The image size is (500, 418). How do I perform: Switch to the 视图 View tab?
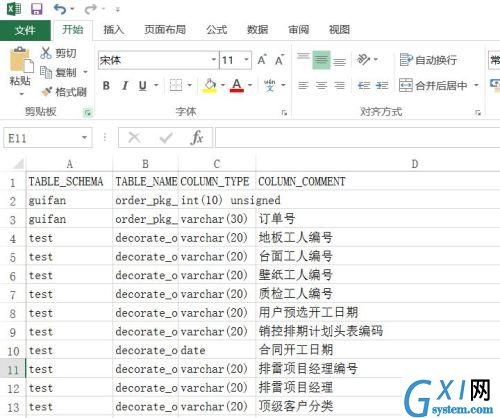(339, 30)
